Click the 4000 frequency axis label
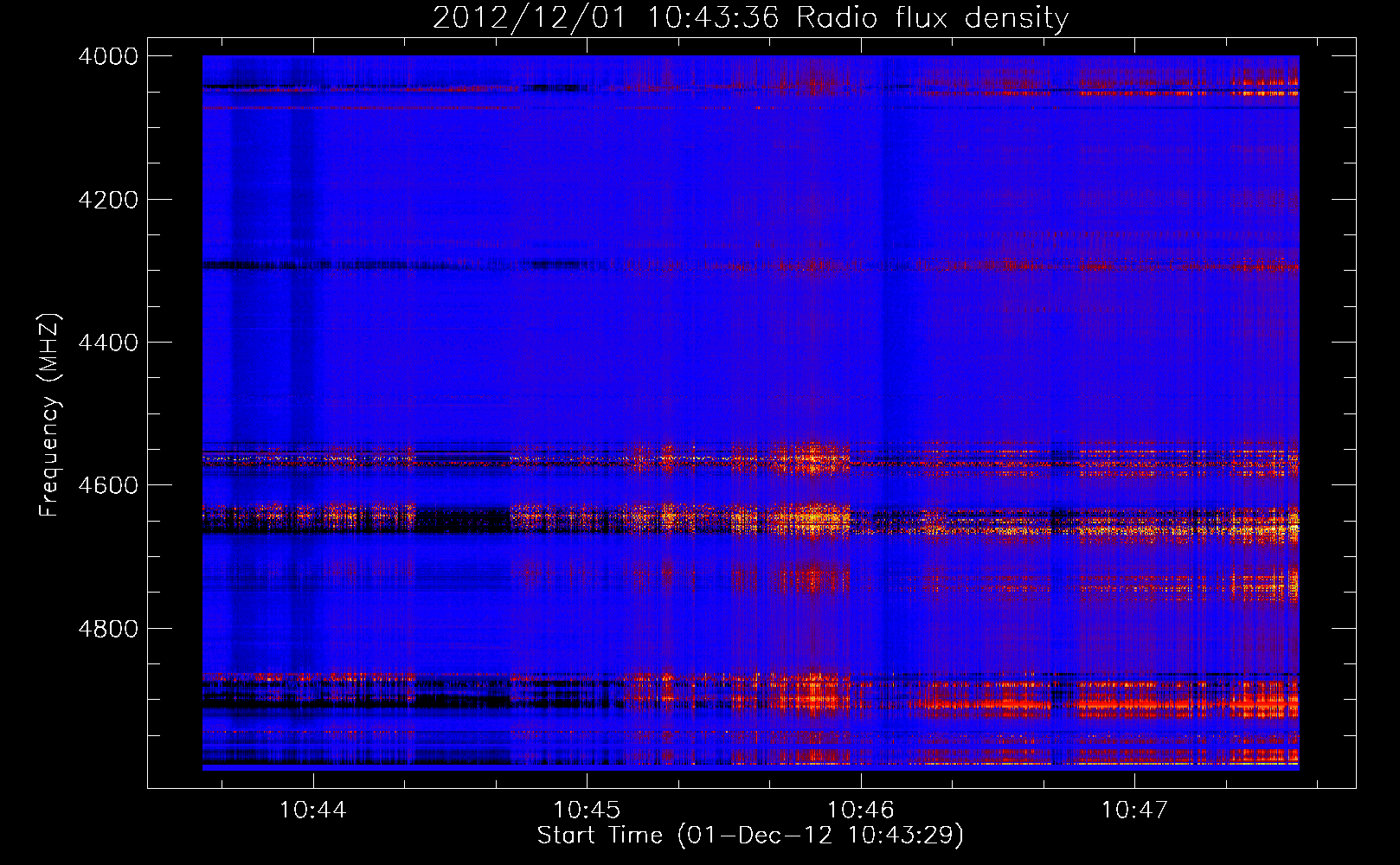Screen dimensions: 1400x865 point(108,56)
